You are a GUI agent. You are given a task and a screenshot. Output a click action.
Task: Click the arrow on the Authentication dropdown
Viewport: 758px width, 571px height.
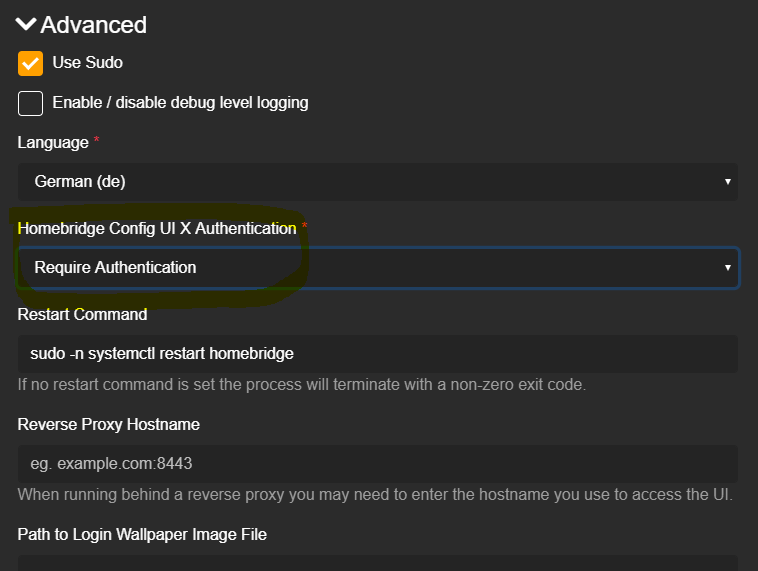pyautogui.click(x=727, y=268)
